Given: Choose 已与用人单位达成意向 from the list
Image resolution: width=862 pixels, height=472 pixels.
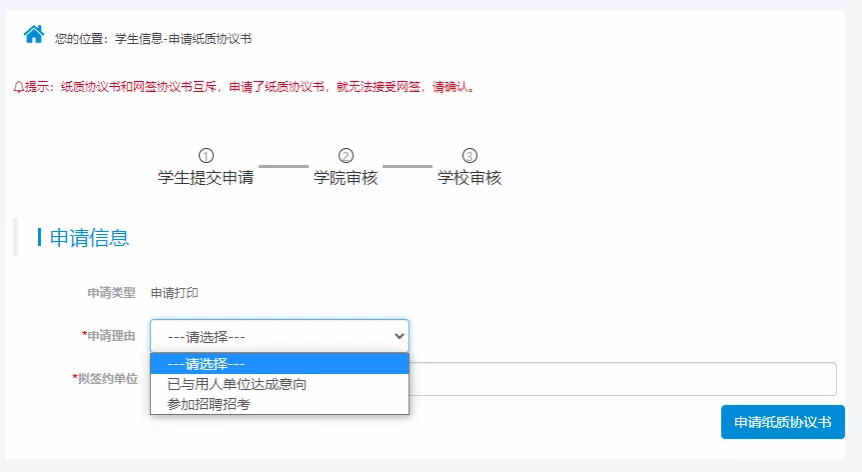Looking at the screenshot, I should click(279, 383).
